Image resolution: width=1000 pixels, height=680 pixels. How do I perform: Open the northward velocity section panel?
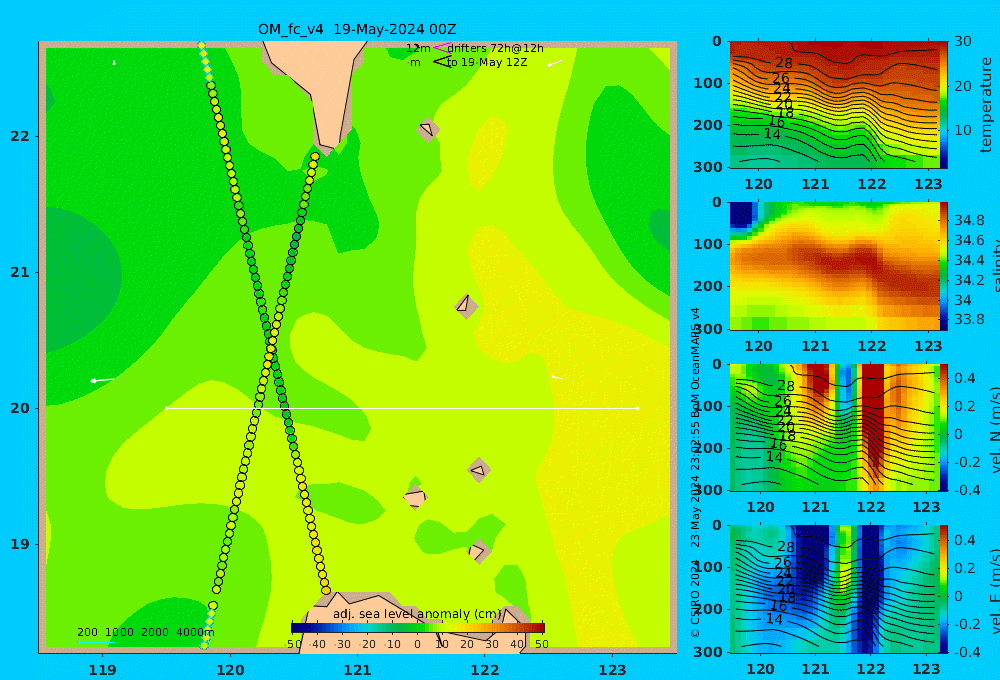[x=834, y=427]
